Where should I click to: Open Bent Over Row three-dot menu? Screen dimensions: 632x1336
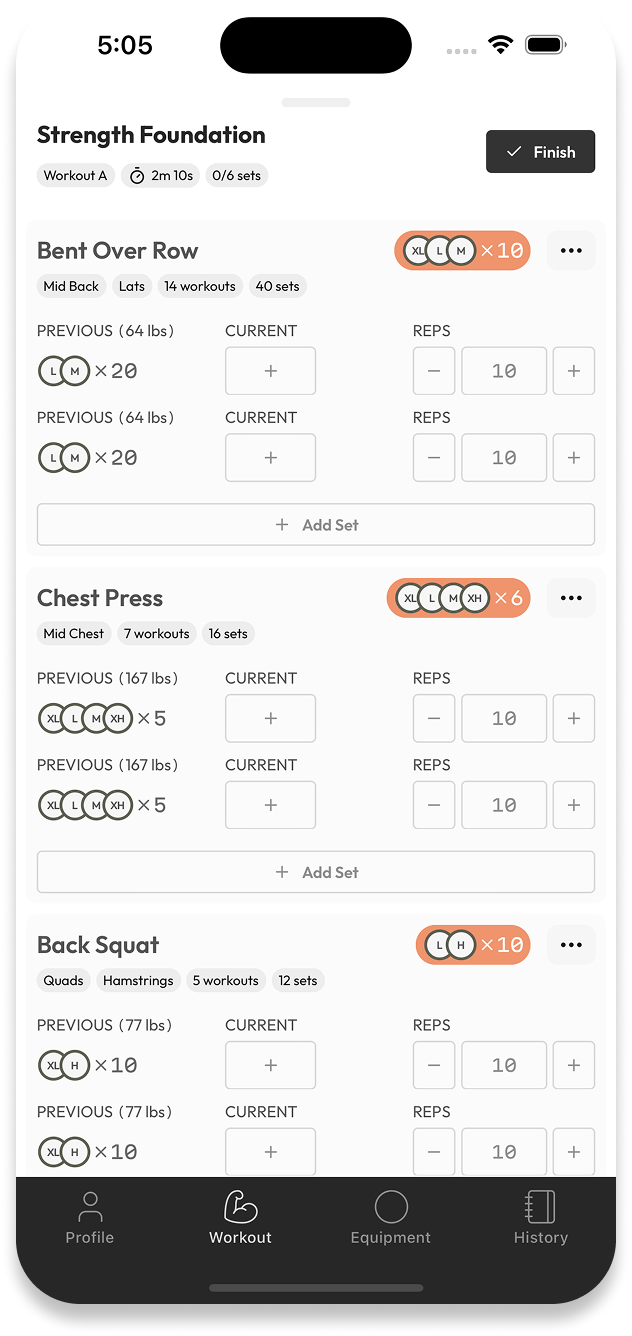[x=571, y=251]
